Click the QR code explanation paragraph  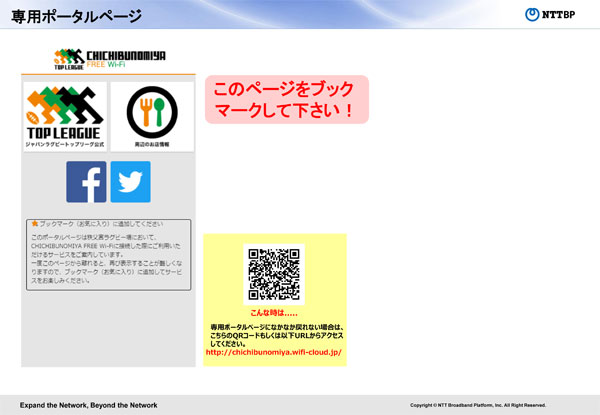pyautogui.click(x=277, y=335)
